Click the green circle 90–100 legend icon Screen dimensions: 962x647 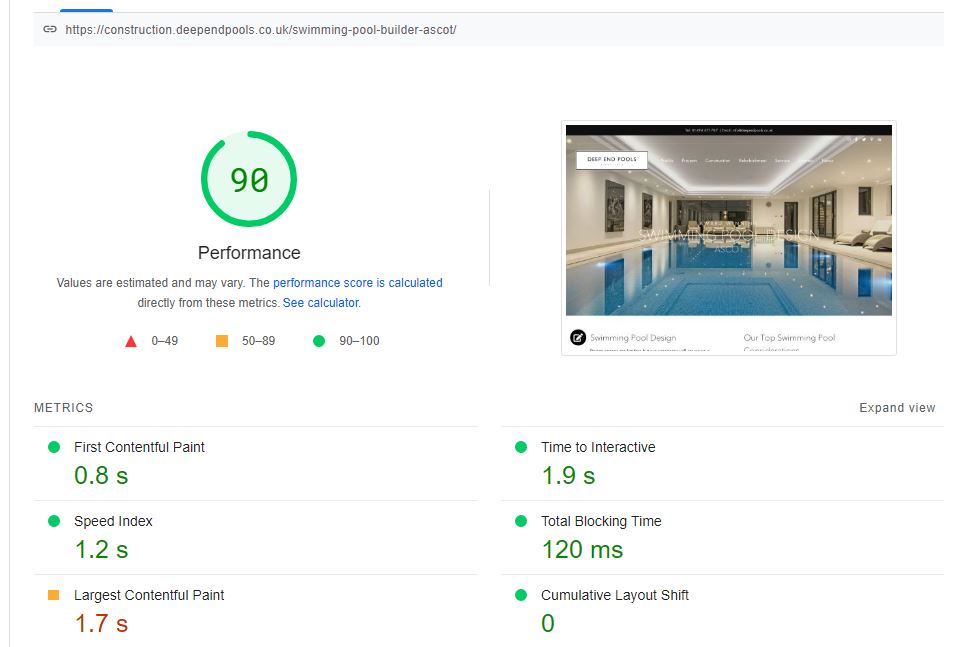click(319, 341)
